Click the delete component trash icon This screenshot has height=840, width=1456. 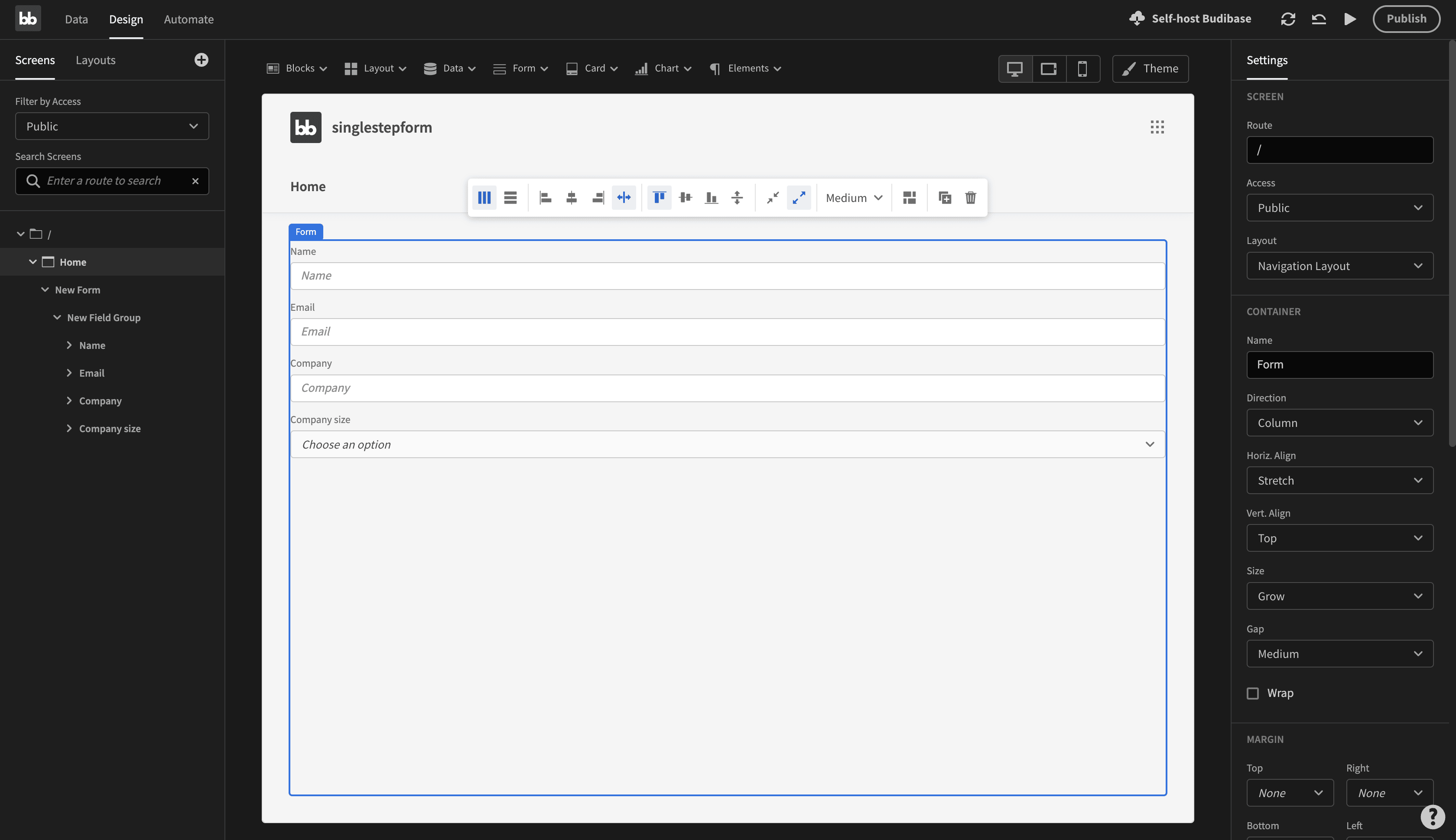click(971, 197)
